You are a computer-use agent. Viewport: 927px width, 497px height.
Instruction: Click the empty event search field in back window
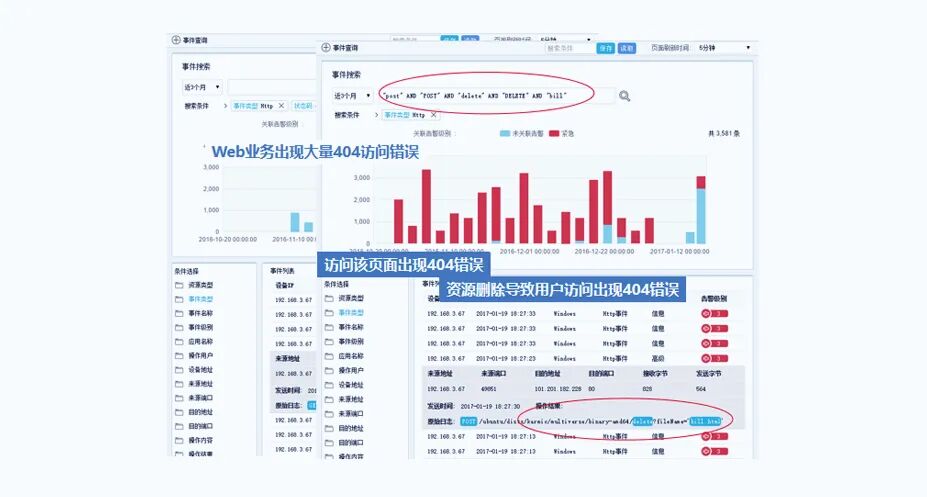coord(272,87)
